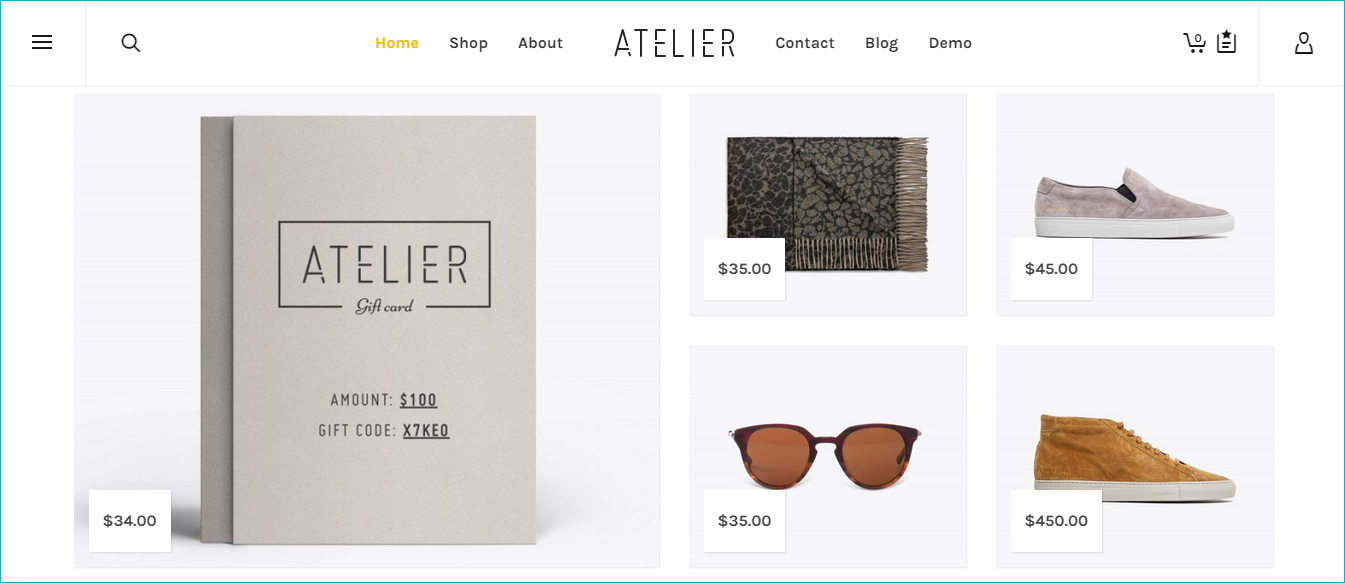The image size is (1345, 583).
Task: Open the Contact page link
Action: coord(805,43)
